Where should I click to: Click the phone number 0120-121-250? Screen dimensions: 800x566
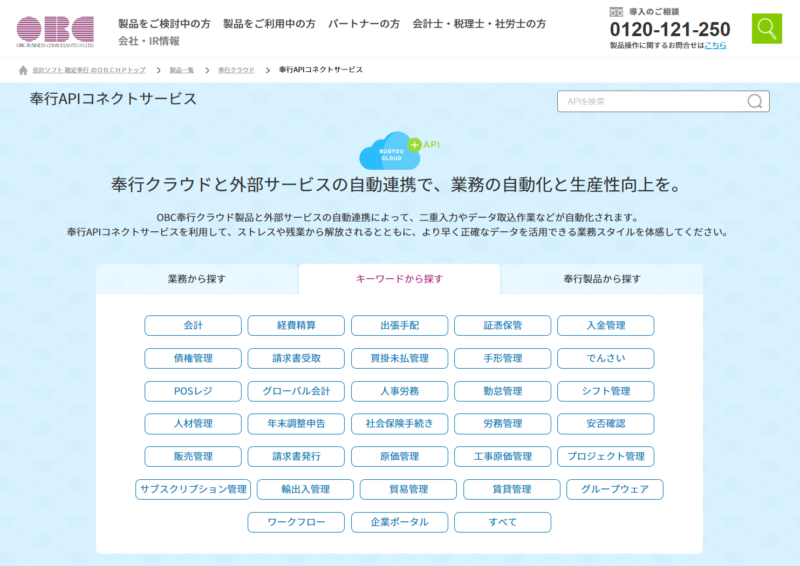pos(670,29)
